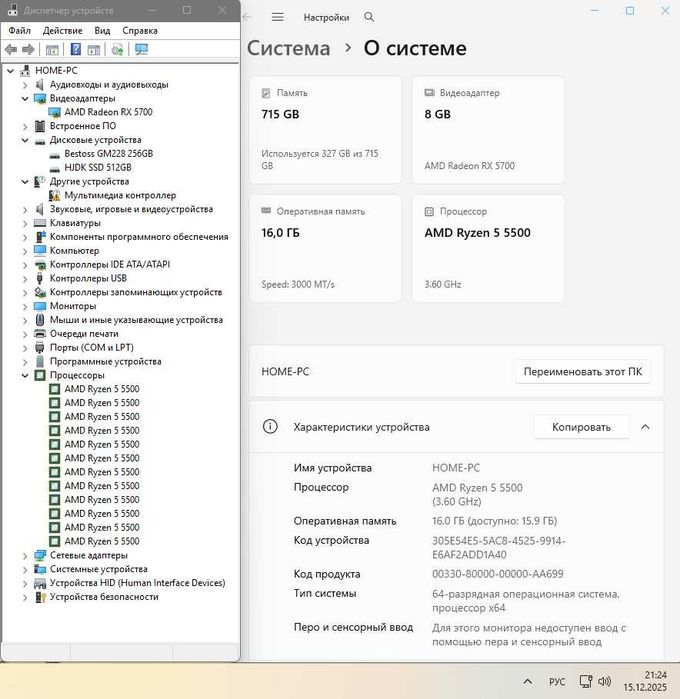
Task: Open the Файл menu
Action: pyautogui.click(x=20, y=30)
